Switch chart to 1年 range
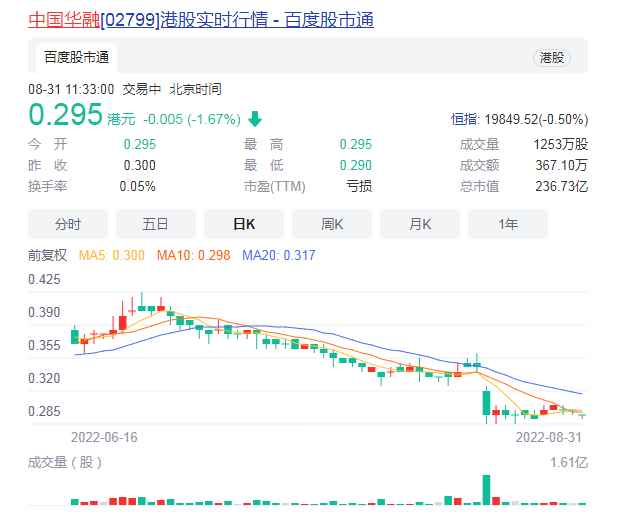The height and width of the screenshot is (516, 618). click(x=508, y=224)
